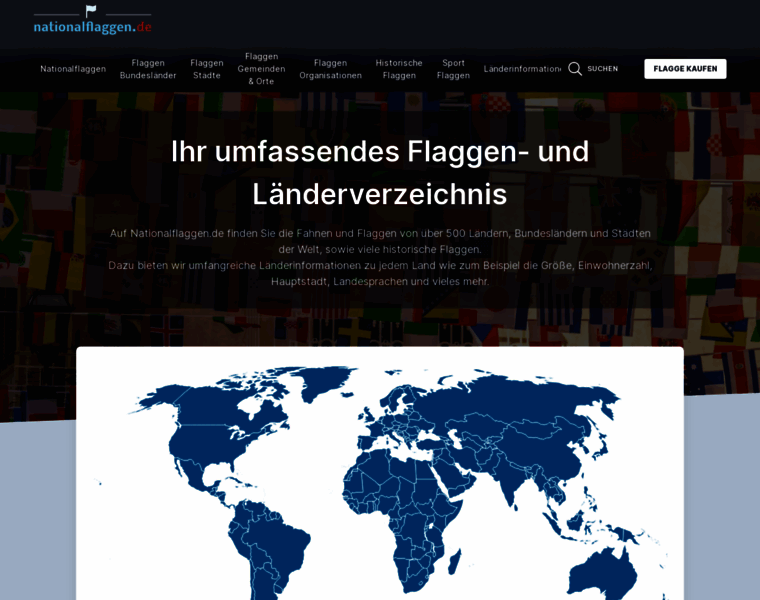760x600 pixels.
Task: Select China on the world map
Action: (x=543, y=448)
